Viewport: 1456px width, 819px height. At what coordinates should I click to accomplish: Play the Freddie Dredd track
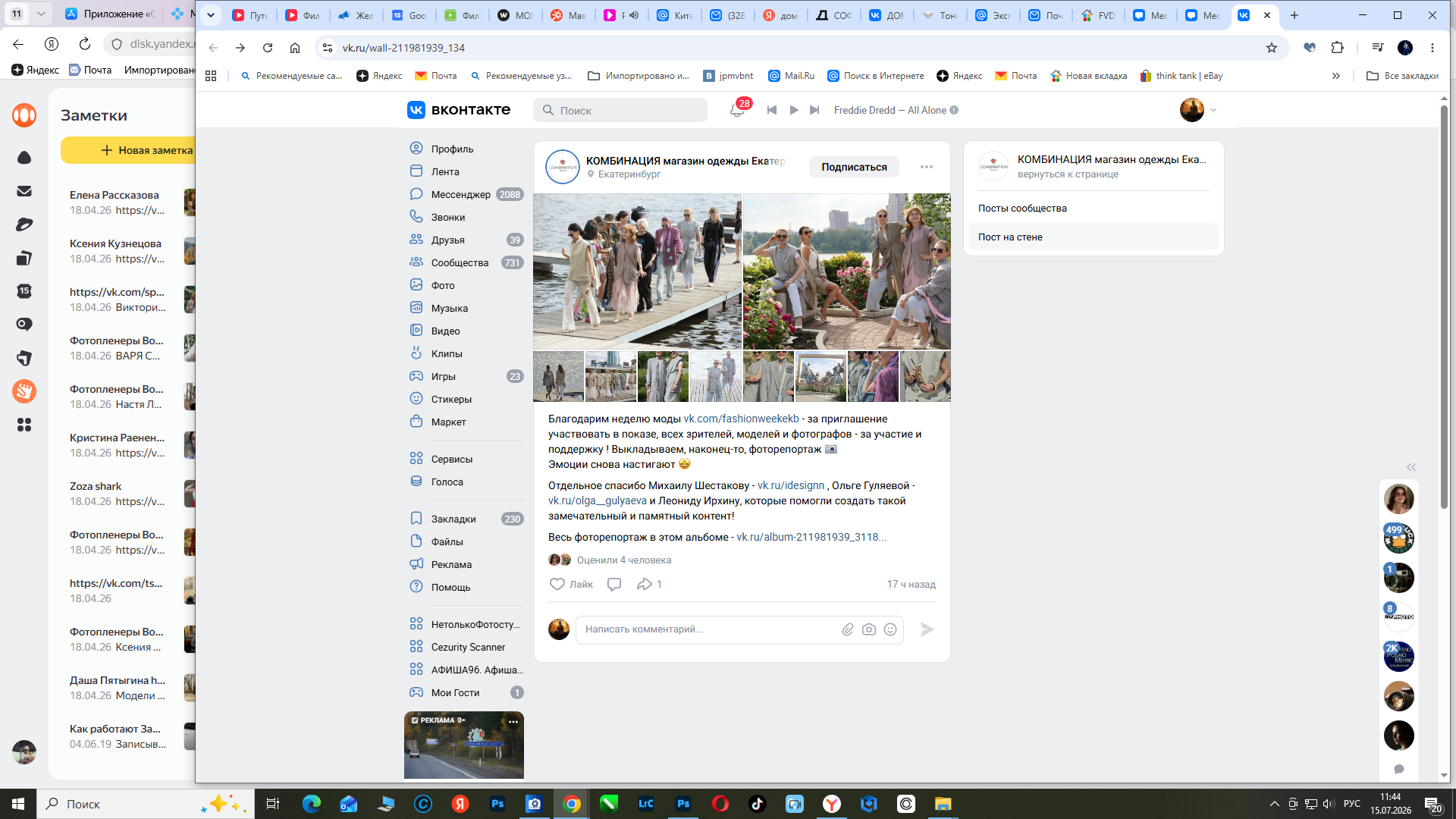(794, 110)
